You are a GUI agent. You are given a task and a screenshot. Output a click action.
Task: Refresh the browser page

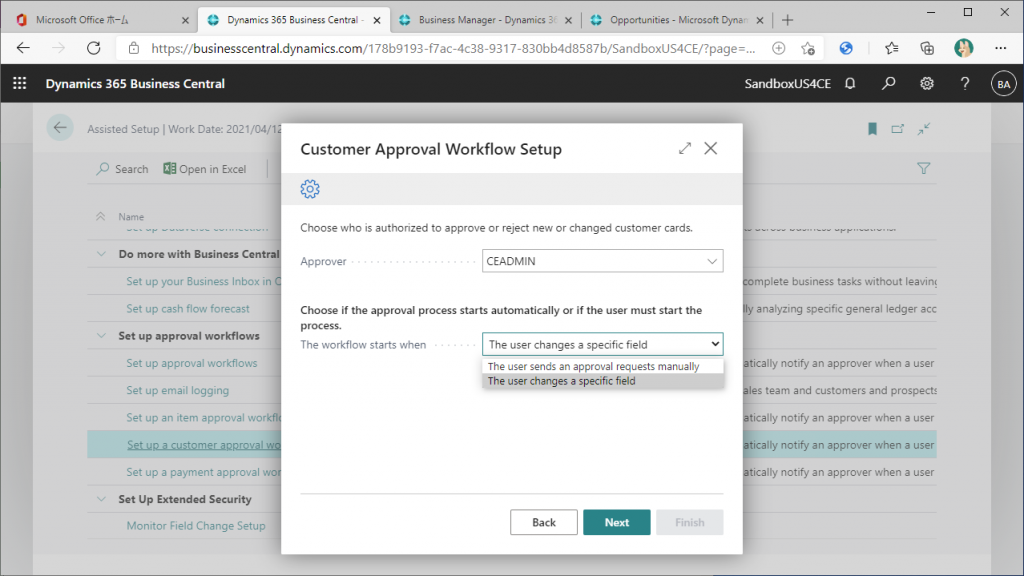[94, 48]
